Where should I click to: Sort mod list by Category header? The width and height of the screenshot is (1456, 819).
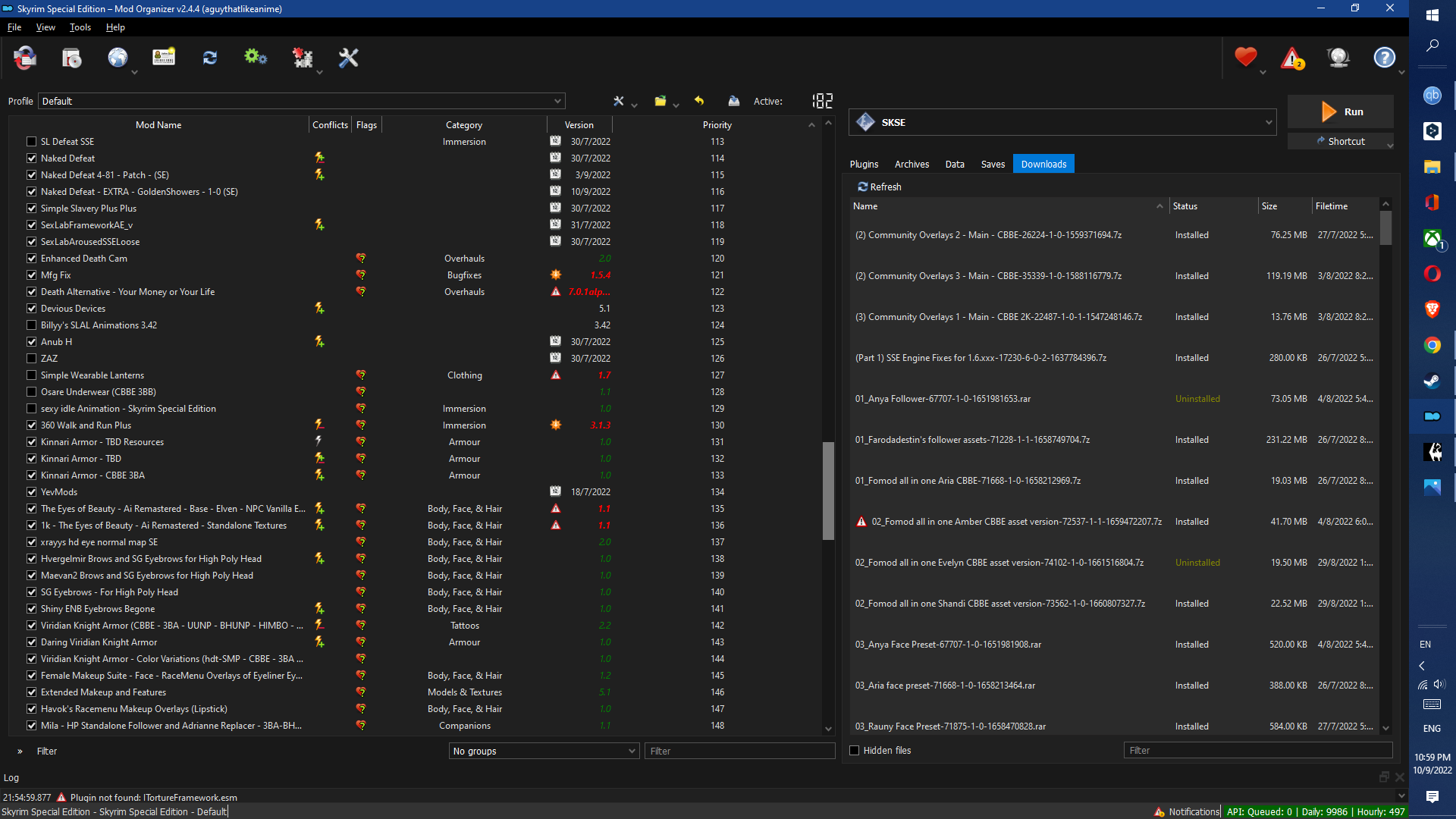(x=464, y=125)
